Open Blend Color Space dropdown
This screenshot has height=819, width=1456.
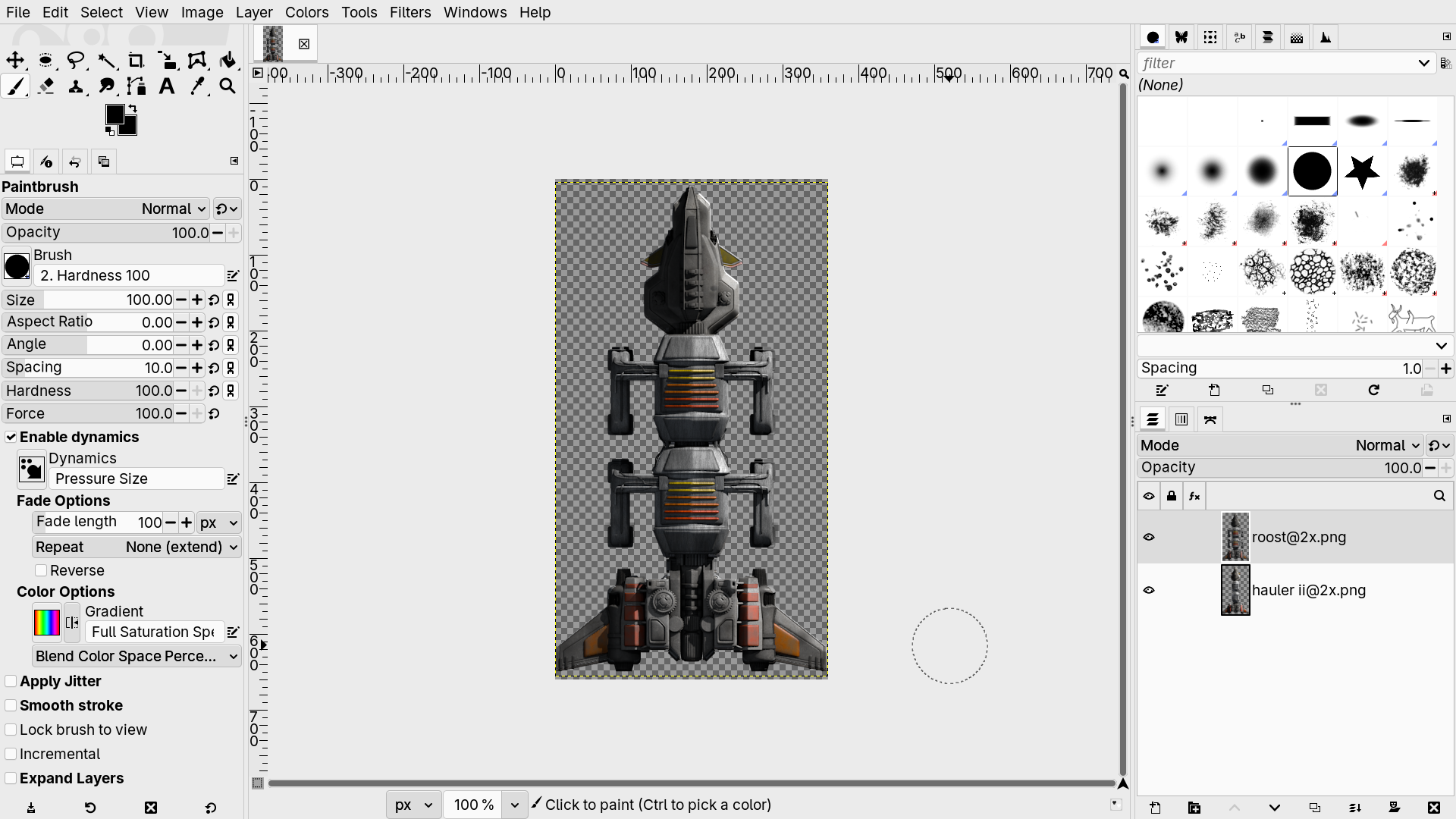pyautogui.click(x=136, y=657)
